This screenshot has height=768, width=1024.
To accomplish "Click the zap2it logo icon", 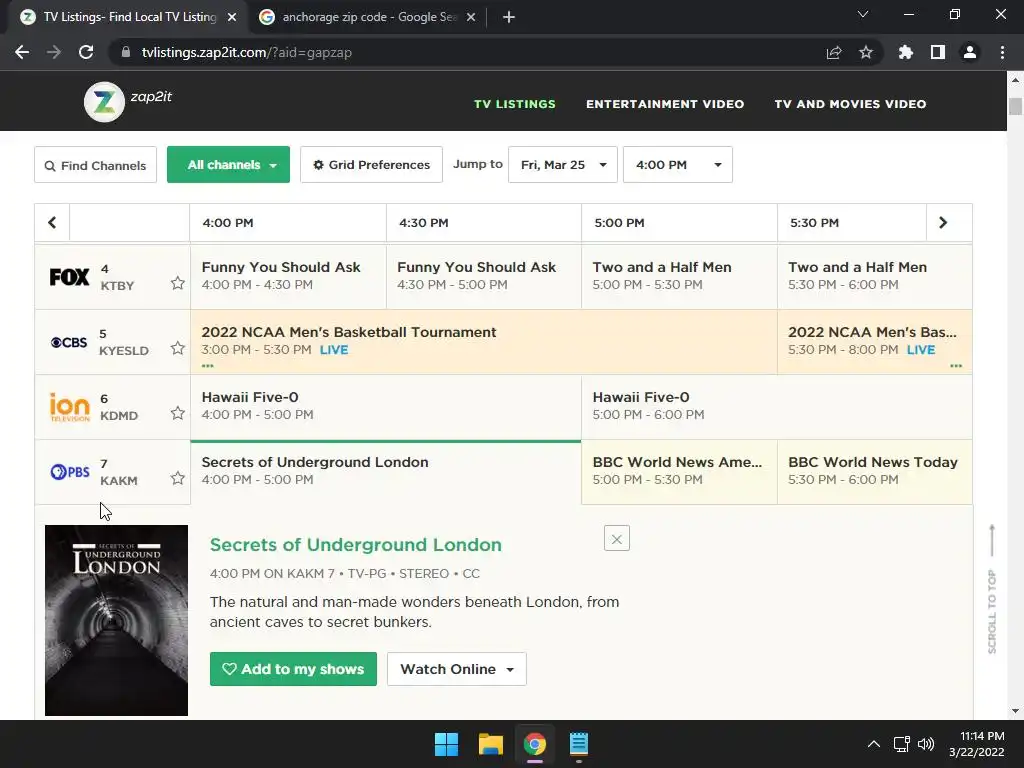I will tap(104, 102).
